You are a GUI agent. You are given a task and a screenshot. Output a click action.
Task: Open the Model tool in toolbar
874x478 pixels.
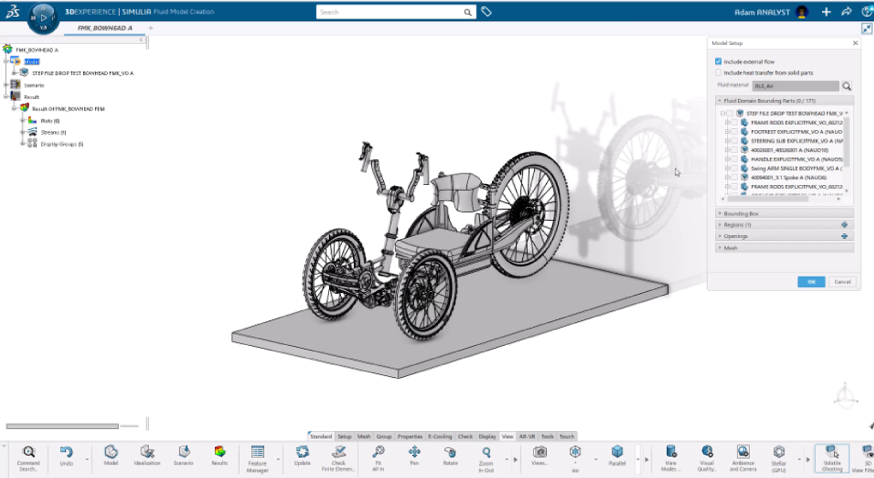111,456
